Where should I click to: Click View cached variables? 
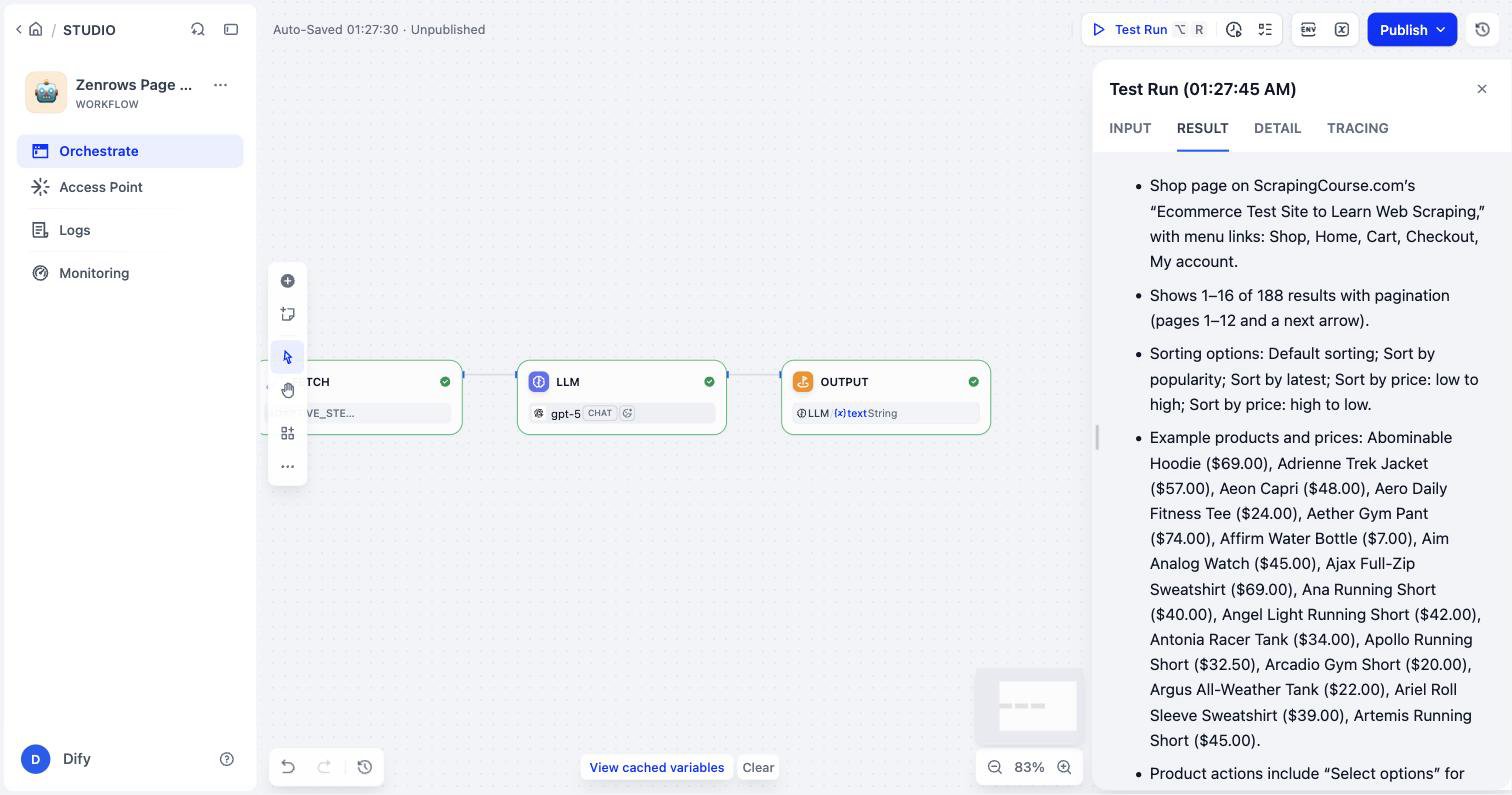click(656, 767)
